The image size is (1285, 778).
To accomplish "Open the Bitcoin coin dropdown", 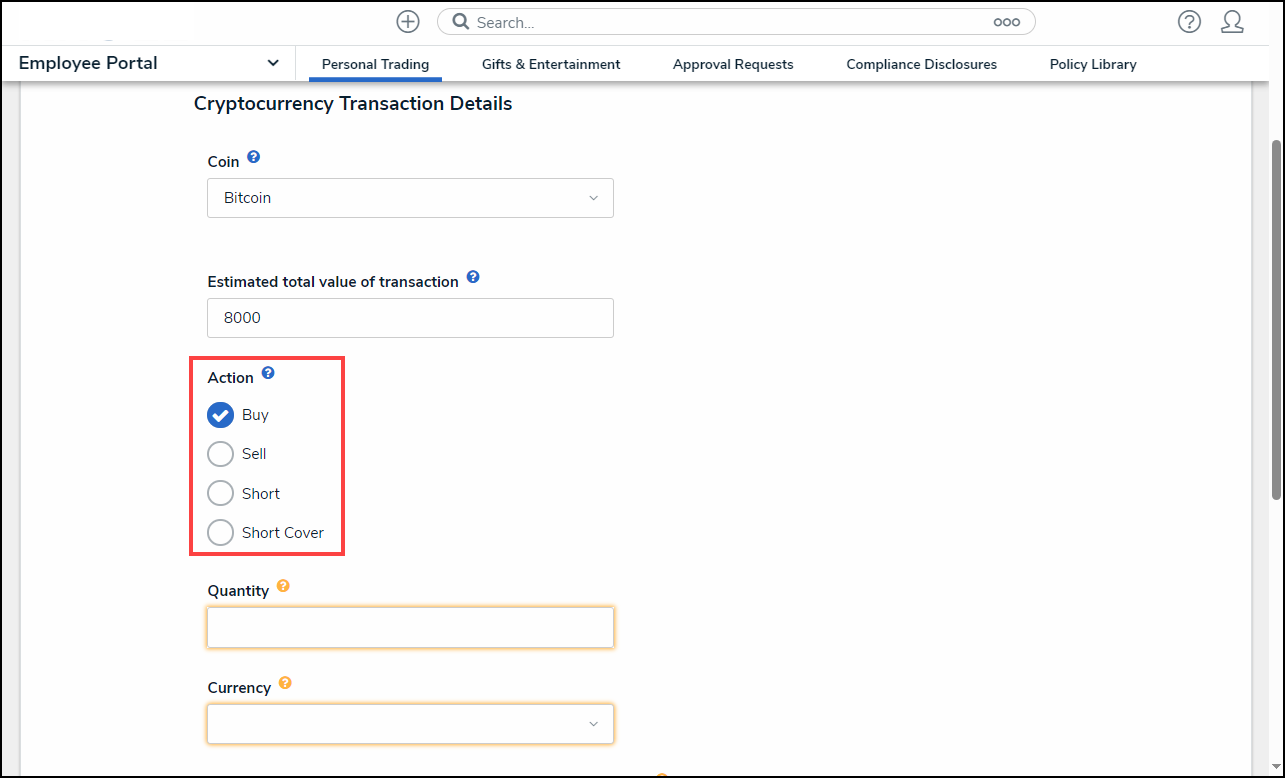I will click(410, 198).
